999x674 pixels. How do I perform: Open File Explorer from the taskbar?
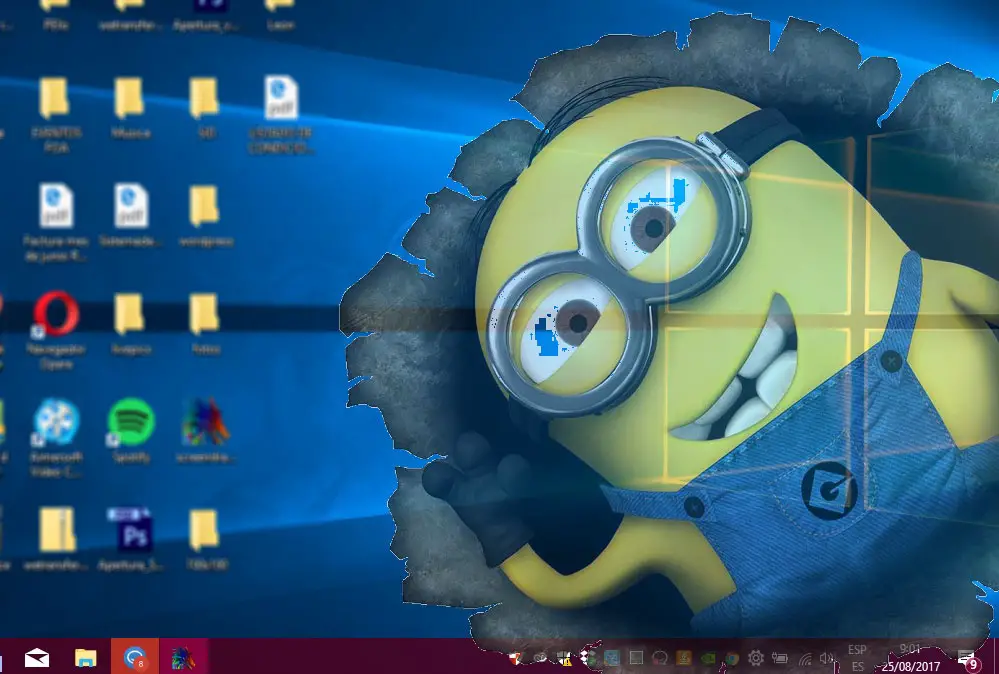[x=86, y=657]
